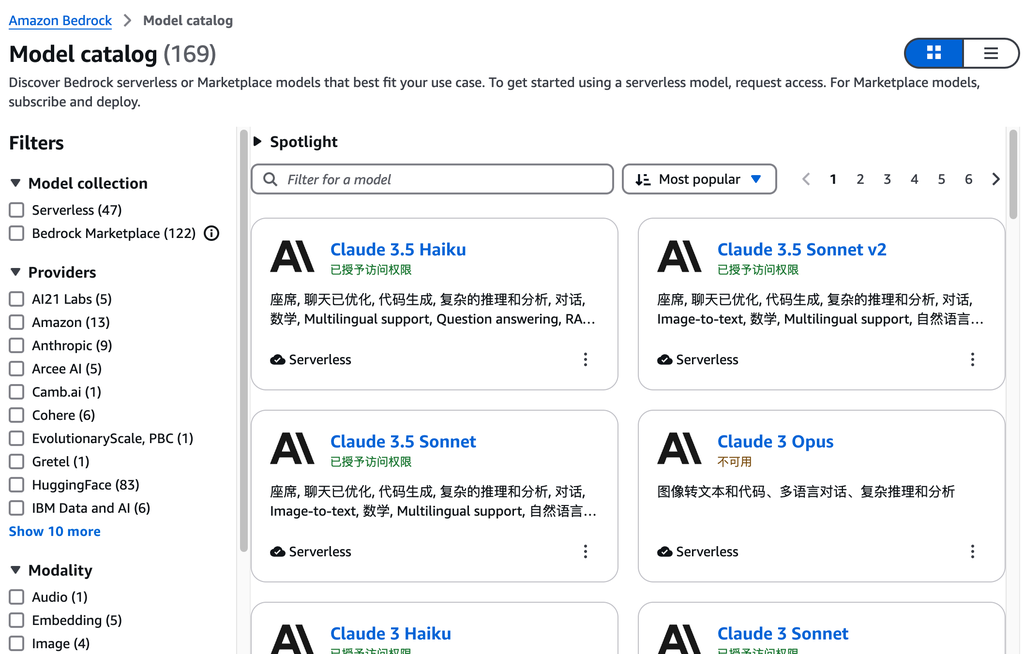The image size is (1024, 654).
Task: Open the options menu for Claude 3.5 Sonnet
Action: pyautogui.click(x=585, y=551)
